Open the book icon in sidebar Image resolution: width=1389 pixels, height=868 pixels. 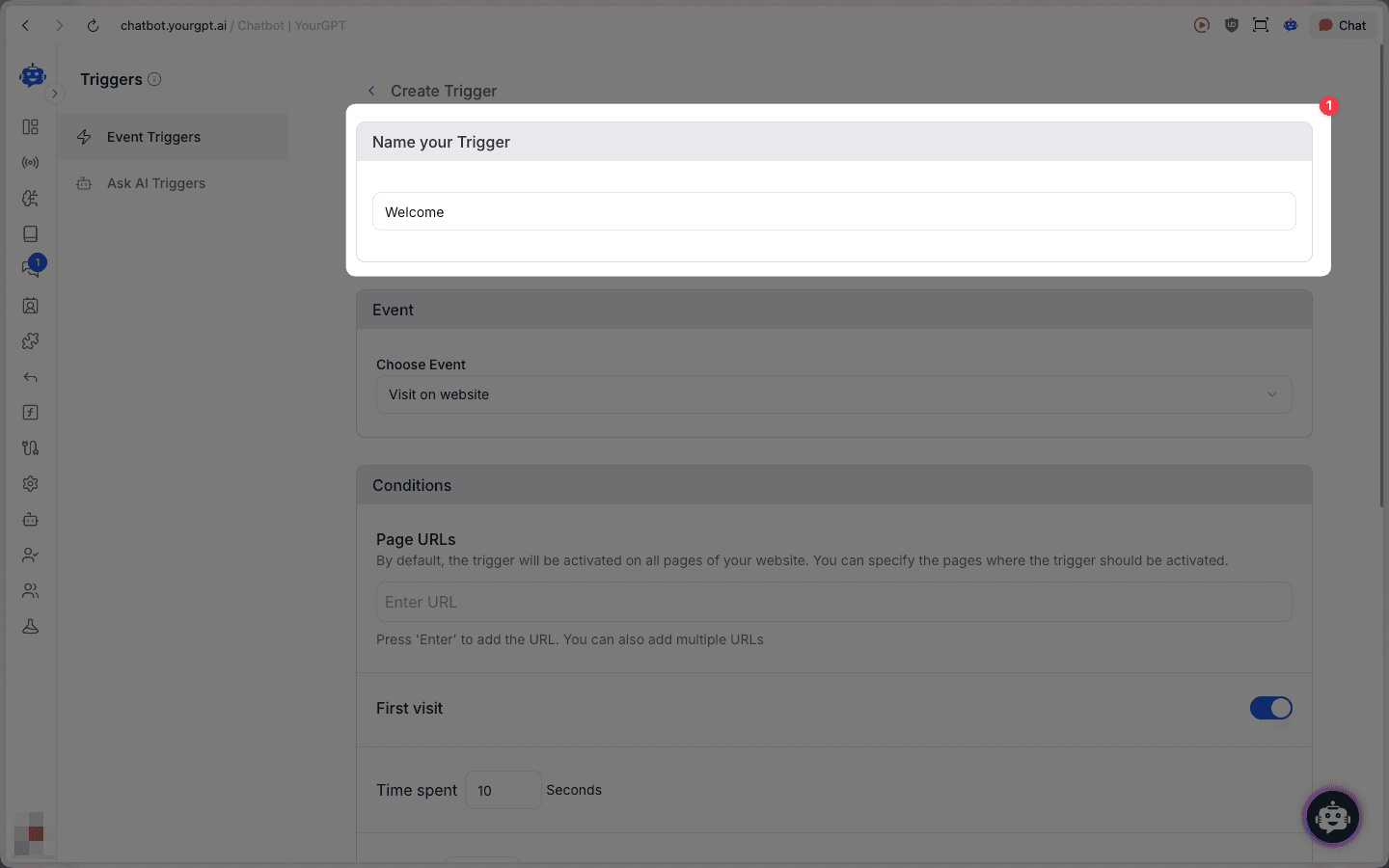(x=30, y=234)
